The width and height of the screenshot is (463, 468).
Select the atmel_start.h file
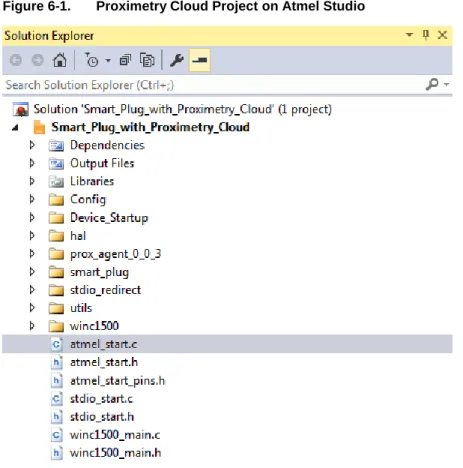tap(104, 362)
